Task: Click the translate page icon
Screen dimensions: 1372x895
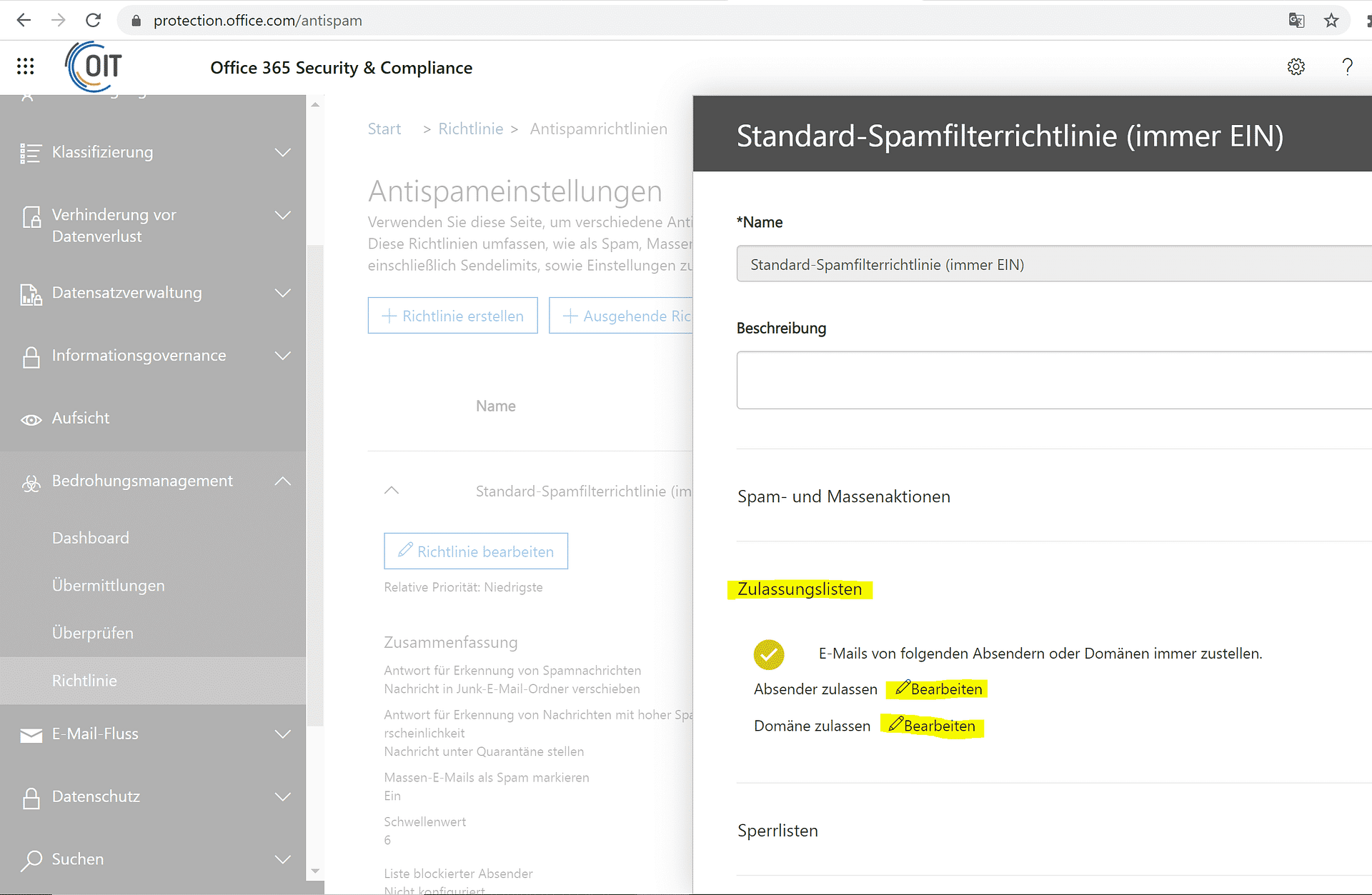Action: tap(1296, 20)
